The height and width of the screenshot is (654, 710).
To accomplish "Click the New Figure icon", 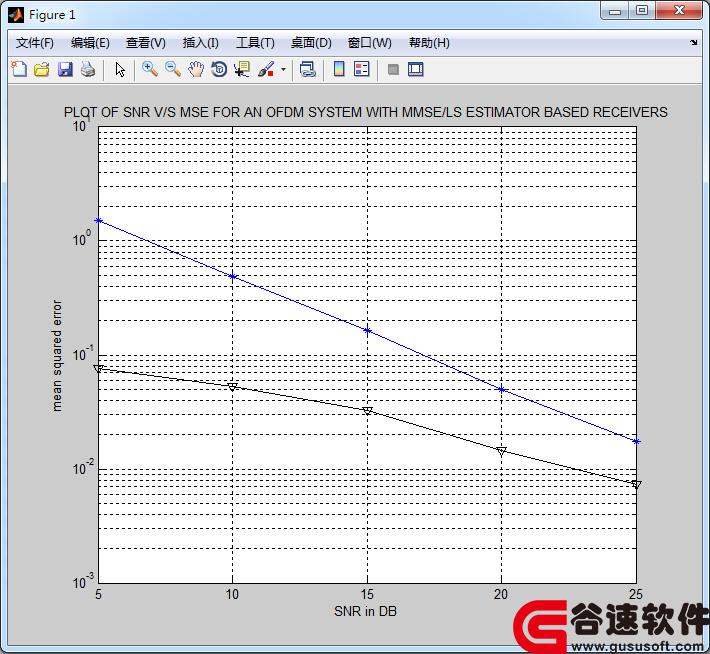I will click(19, 69).
